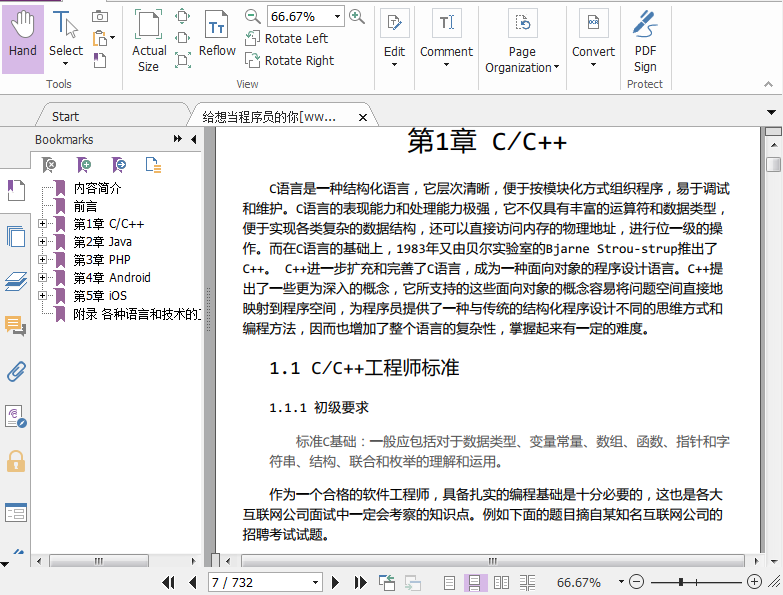Open the Attachments paperclip panel
The width and height of the screenshot is (783, 595).
click(15, 372)
